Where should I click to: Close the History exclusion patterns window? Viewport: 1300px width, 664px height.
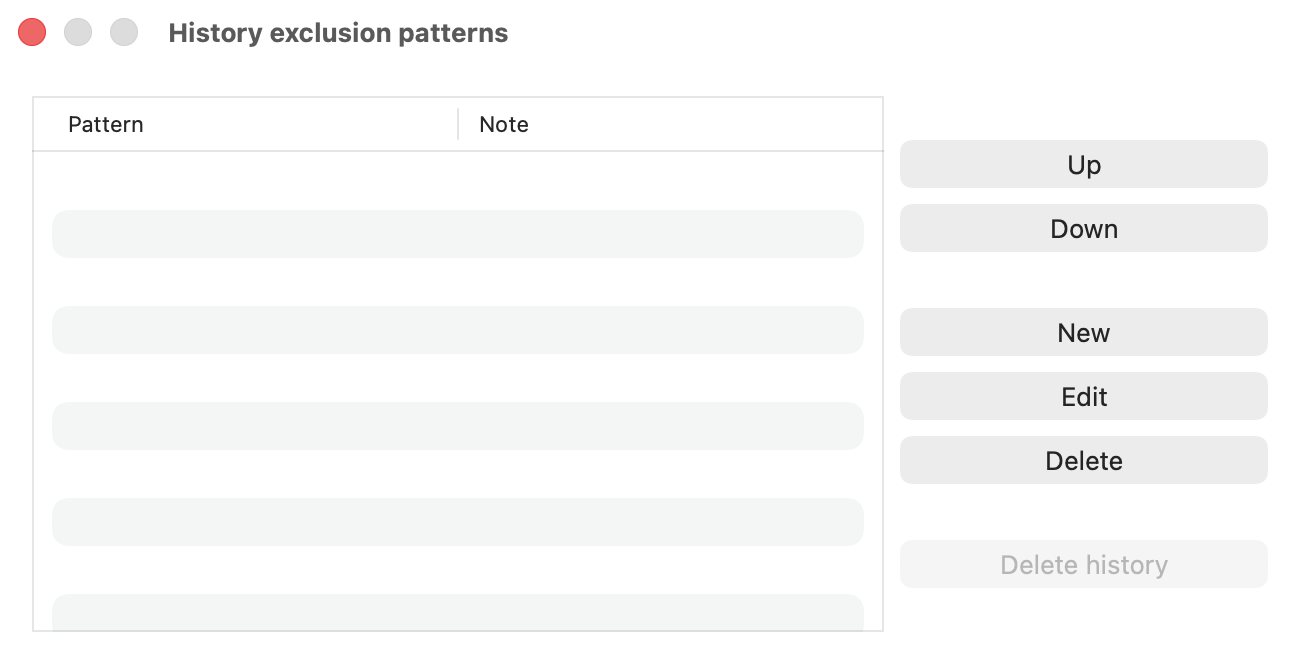tap(32, 32)
